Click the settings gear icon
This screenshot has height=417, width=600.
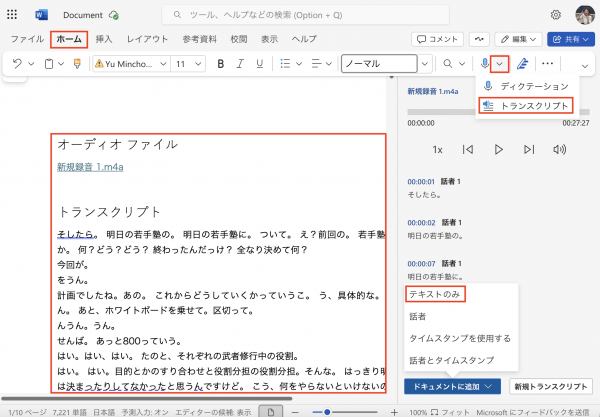[x=555, y=15]
